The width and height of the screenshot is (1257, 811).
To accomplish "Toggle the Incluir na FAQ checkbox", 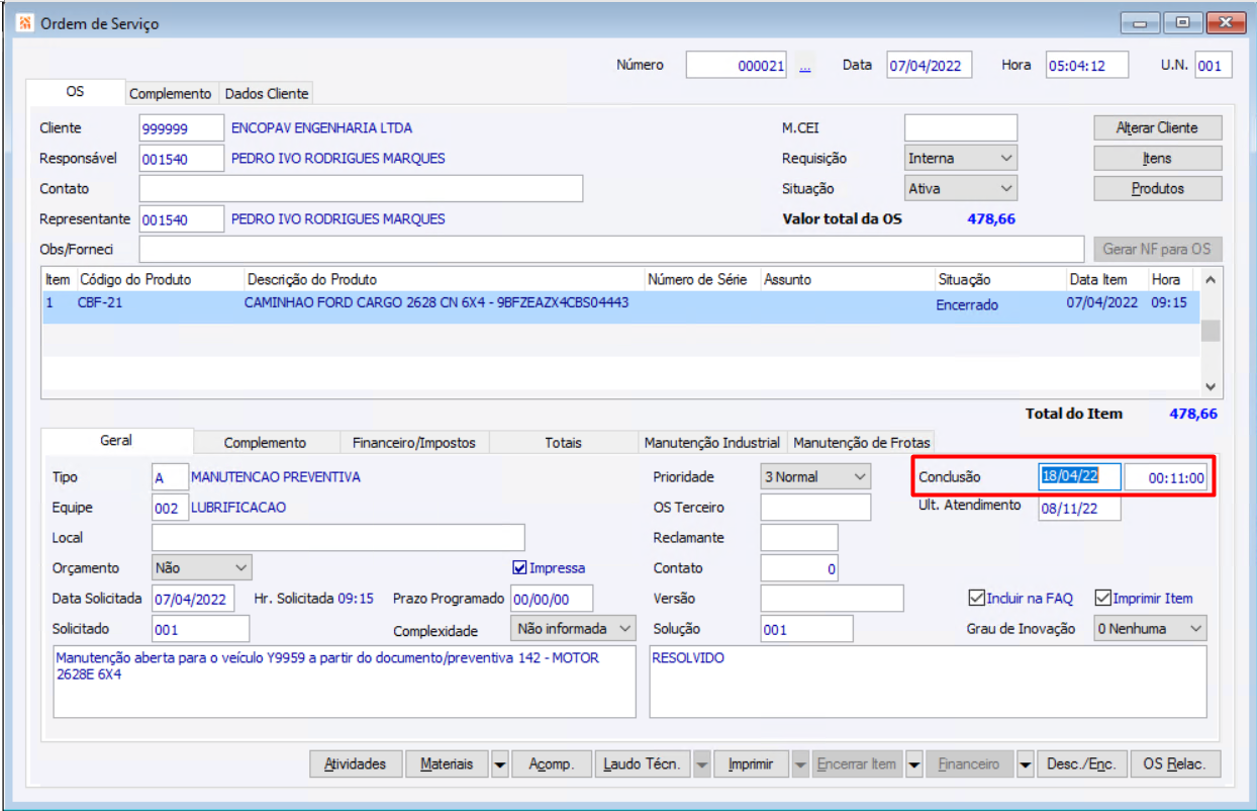I will coord(976,599).
